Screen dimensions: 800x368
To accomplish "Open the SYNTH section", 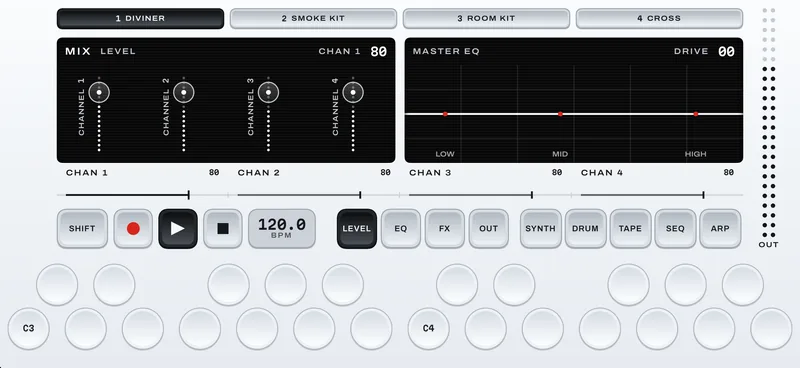I will (540, 229).
